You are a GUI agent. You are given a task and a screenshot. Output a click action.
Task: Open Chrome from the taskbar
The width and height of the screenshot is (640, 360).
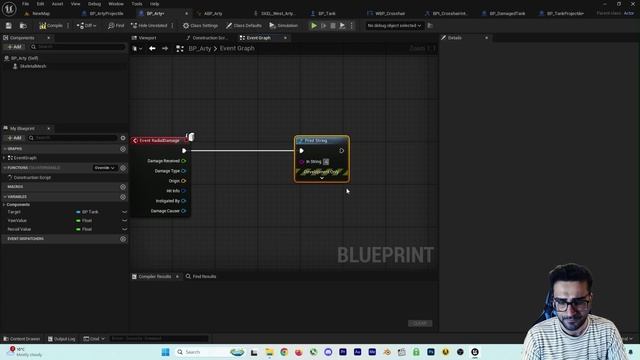(x=284, y=352)
